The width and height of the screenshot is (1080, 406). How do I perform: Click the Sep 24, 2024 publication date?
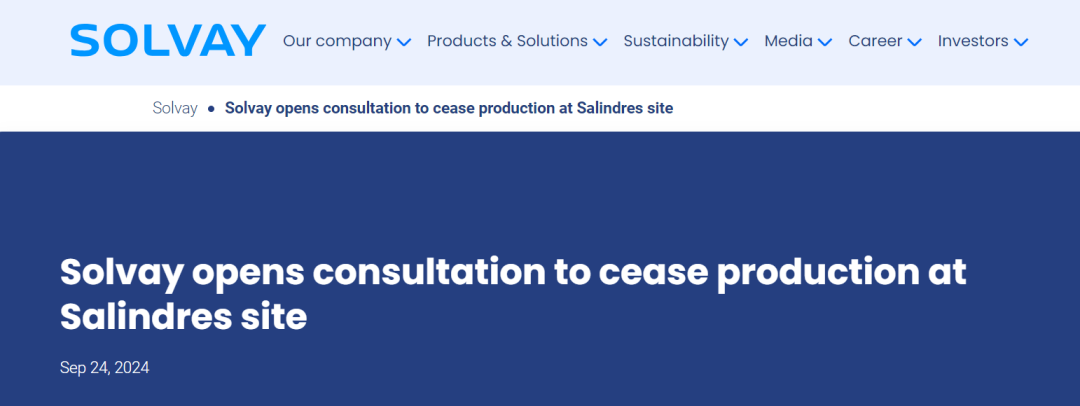coord(105,367)
